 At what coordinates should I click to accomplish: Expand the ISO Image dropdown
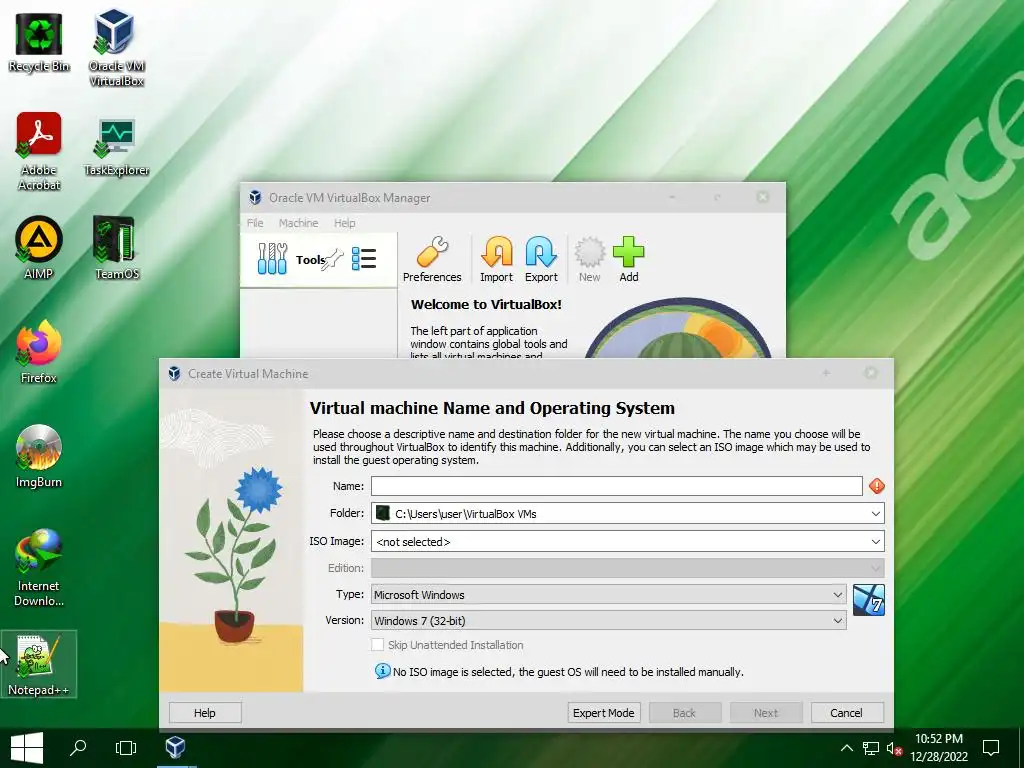875,541
